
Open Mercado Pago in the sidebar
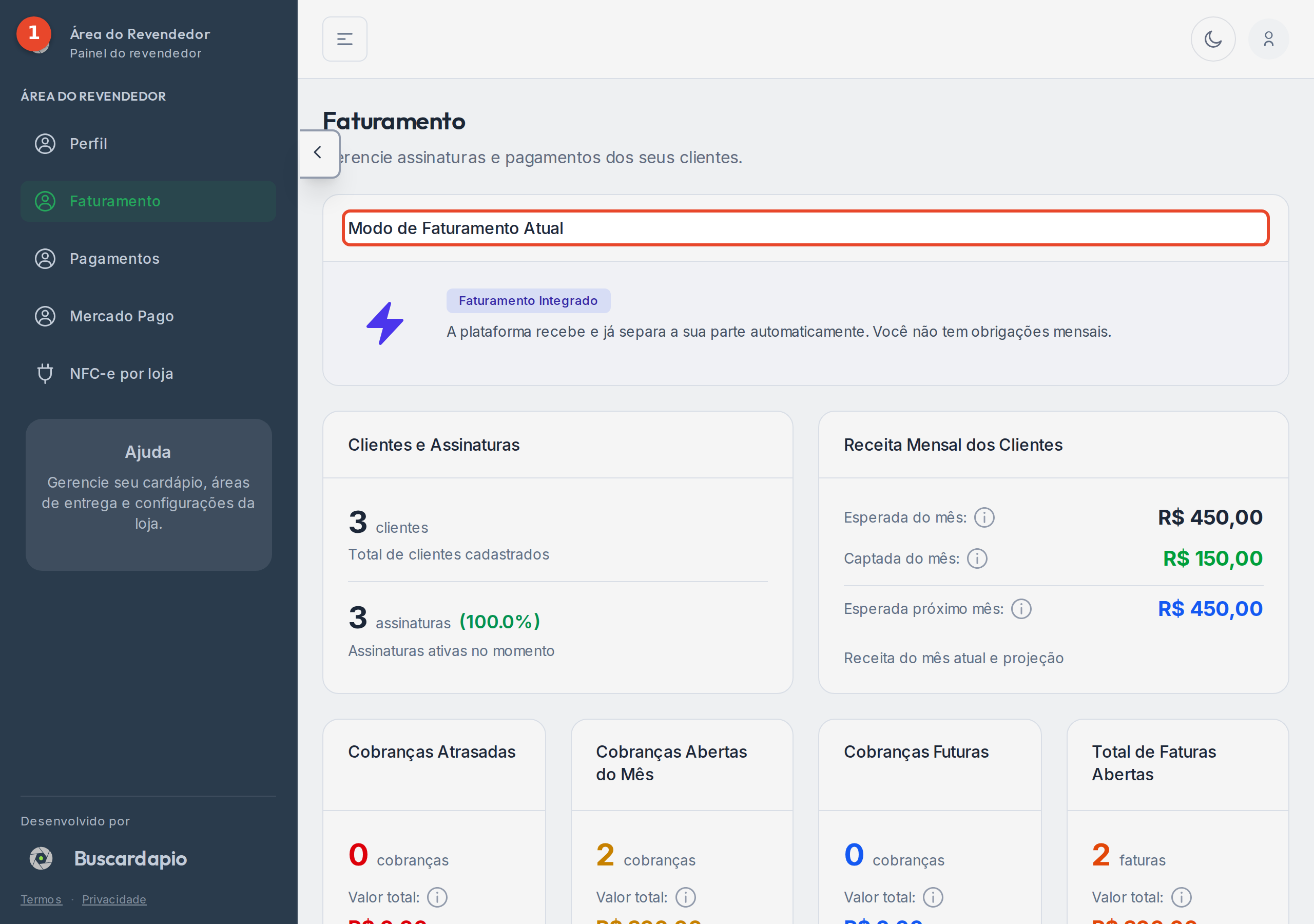tap(148, 316)
